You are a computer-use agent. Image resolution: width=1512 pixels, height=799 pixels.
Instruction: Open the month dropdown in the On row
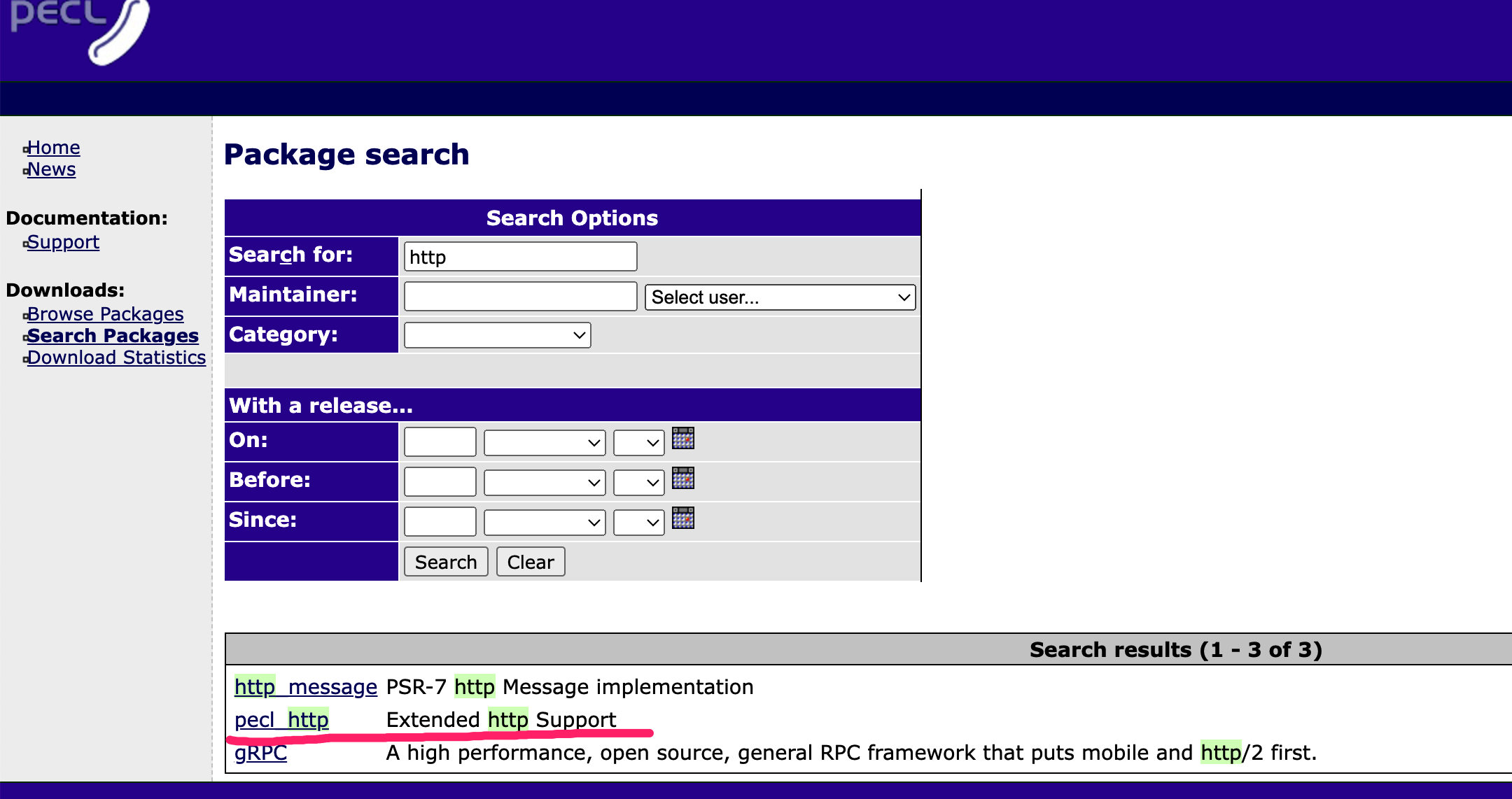pyautogui.click(x=544, y=441)
